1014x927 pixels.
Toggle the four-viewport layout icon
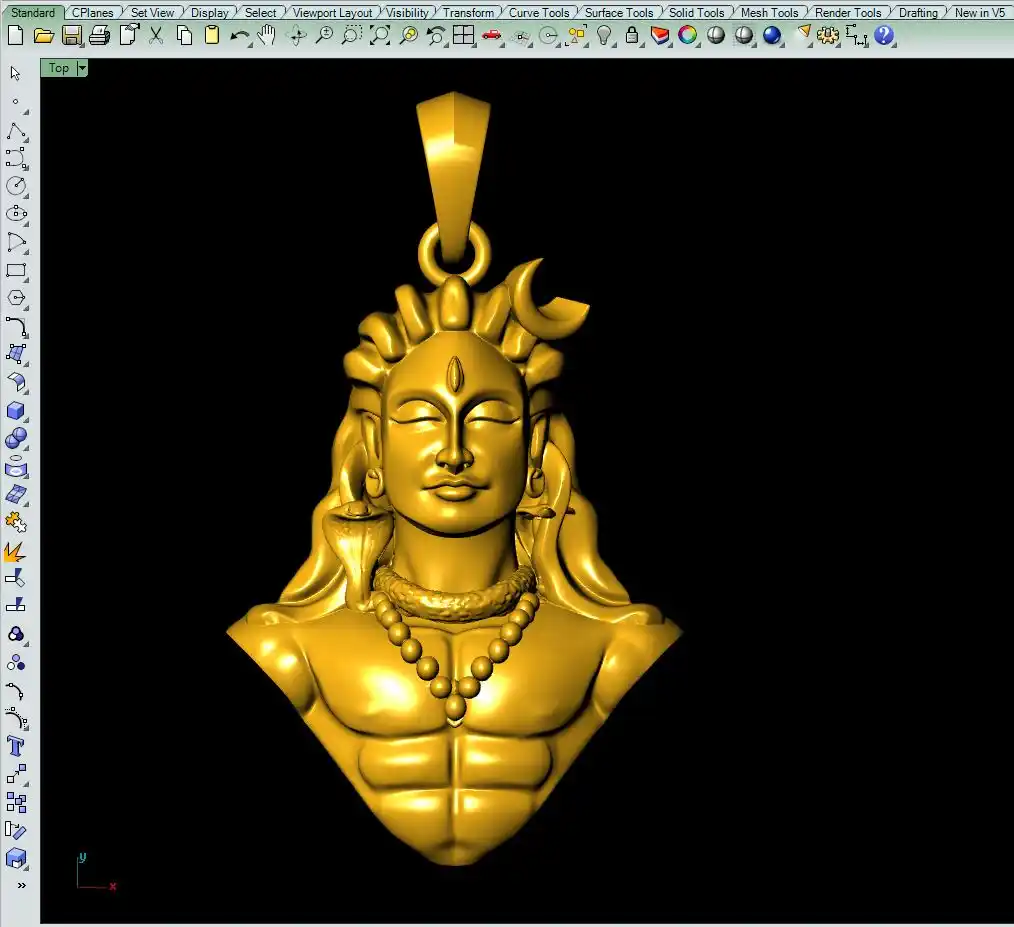[x=463, y=36]
